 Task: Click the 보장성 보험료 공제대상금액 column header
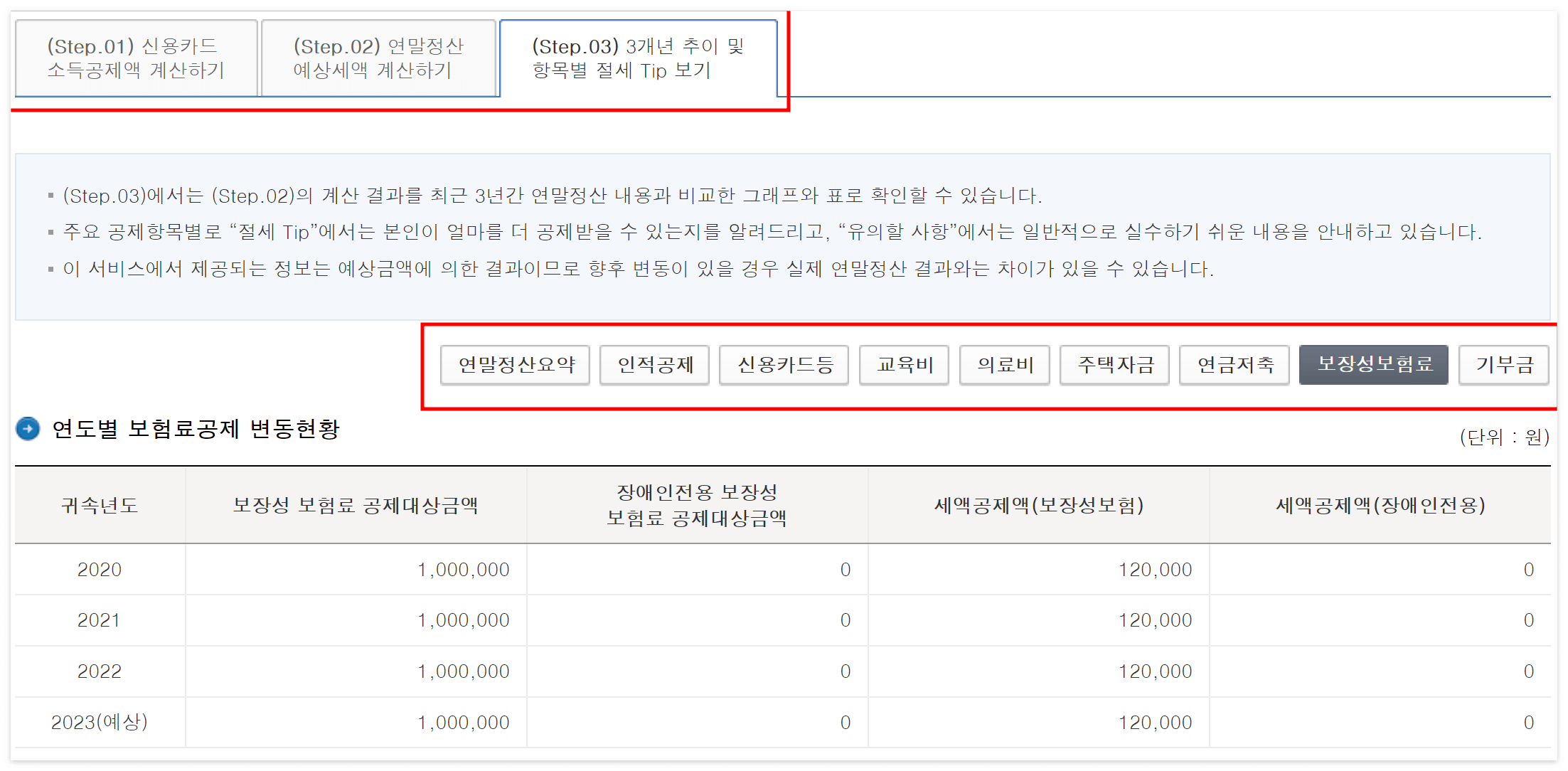356,506
